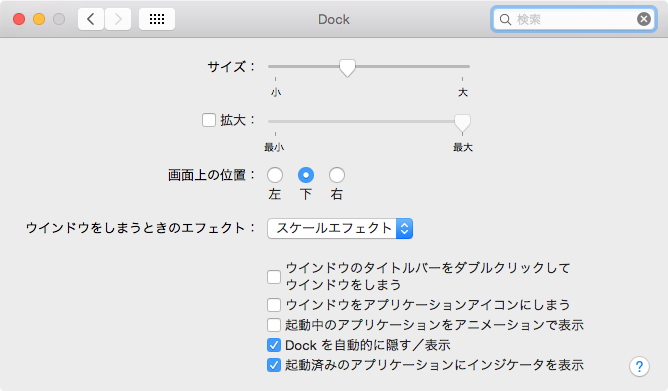This screenshot has width=668, height=391.
Task: Open the スケールエフェクト minimize effect dropdown
Action: [340, 228]
